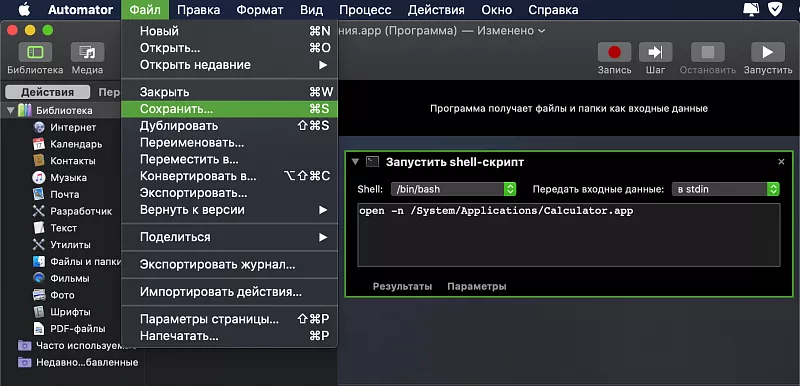Choose Переименовать… menu item

click(229, 143)
